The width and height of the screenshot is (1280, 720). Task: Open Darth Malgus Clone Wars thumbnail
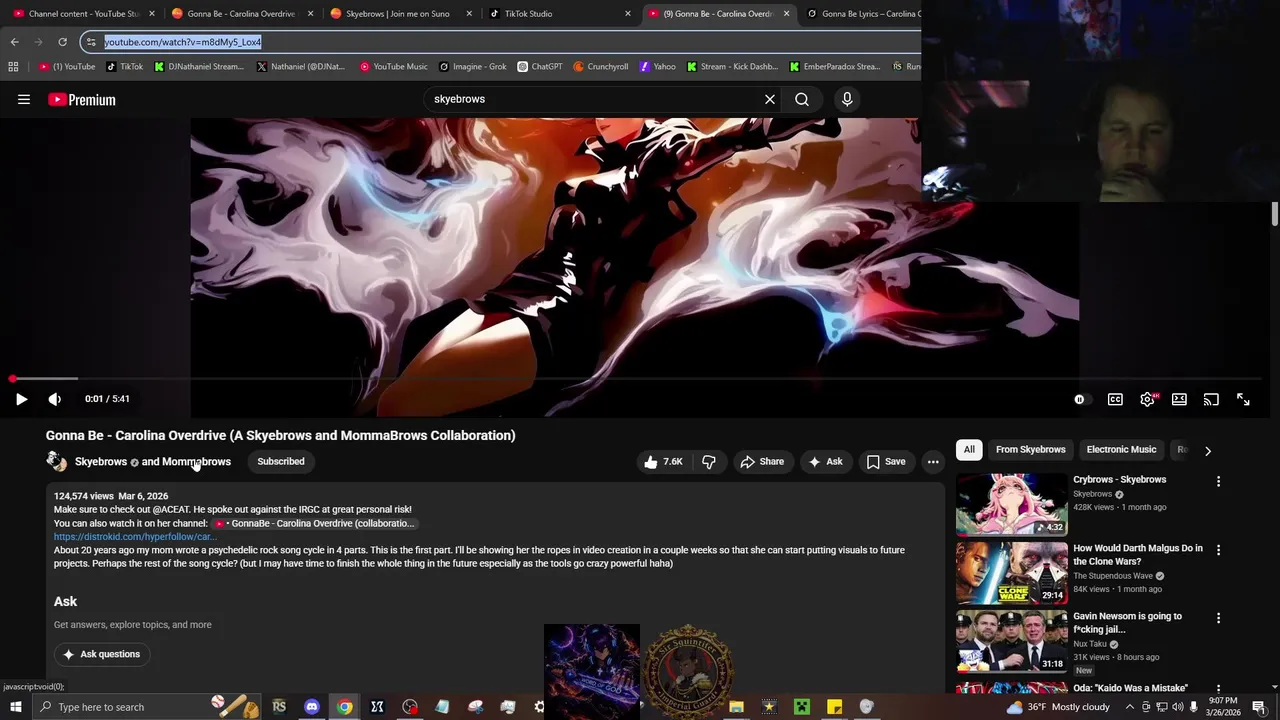click(1011, 573)
